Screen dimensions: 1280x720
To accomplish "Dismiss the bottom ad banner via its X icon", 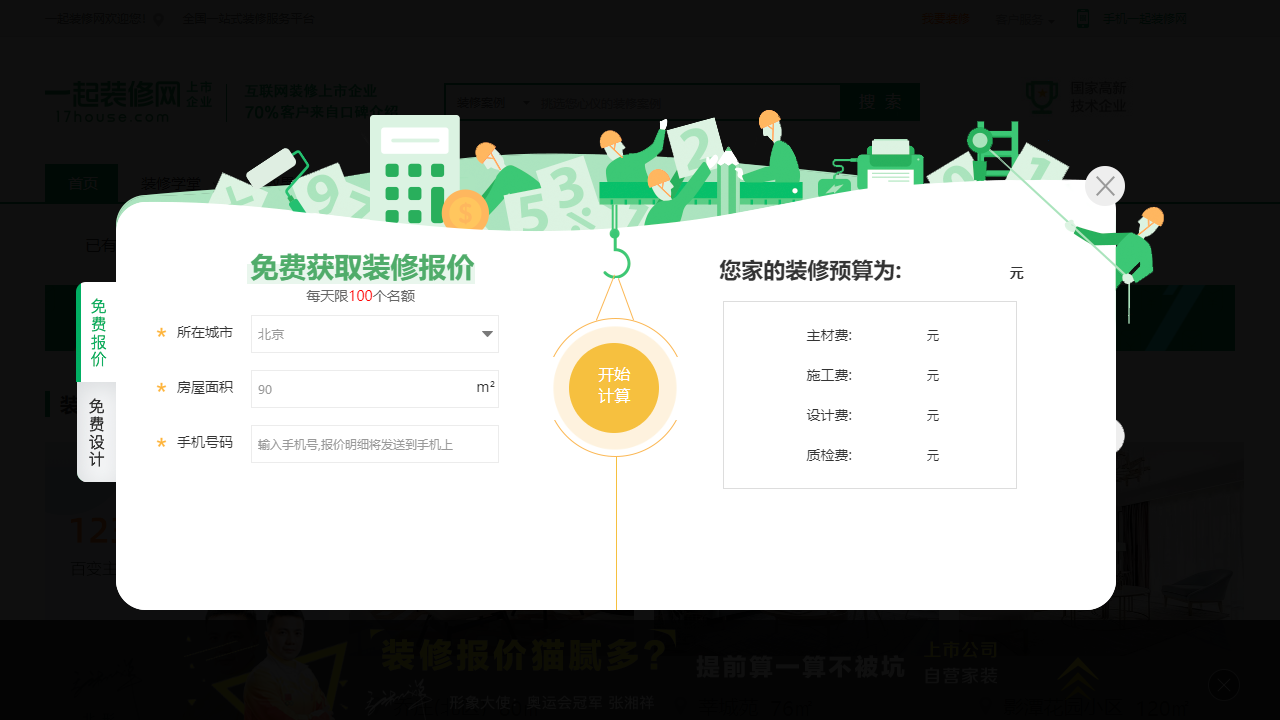I will 1223,685.
